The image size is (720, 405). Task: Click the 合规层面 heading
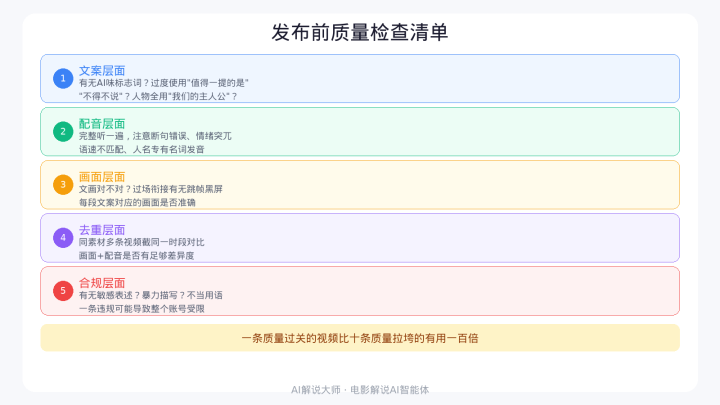click(102, 283)
